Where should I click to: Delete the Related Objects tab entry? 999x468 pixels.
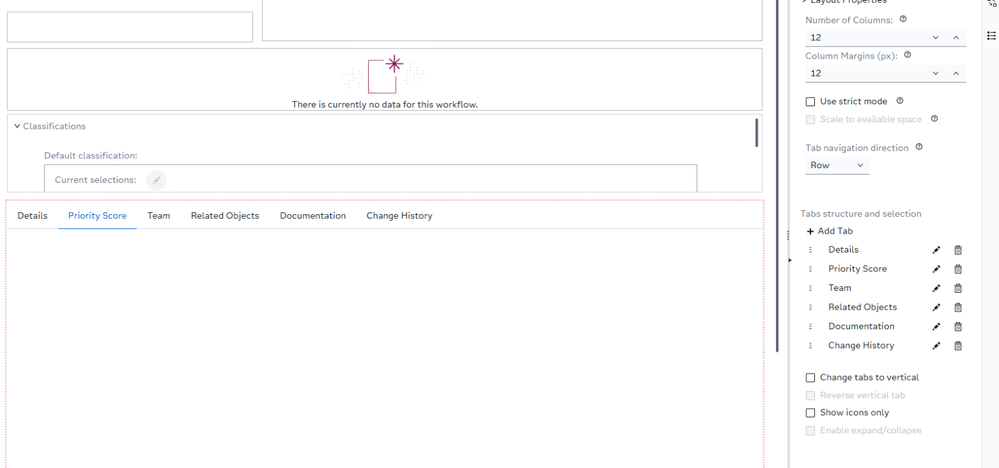(x=958, y=308)
